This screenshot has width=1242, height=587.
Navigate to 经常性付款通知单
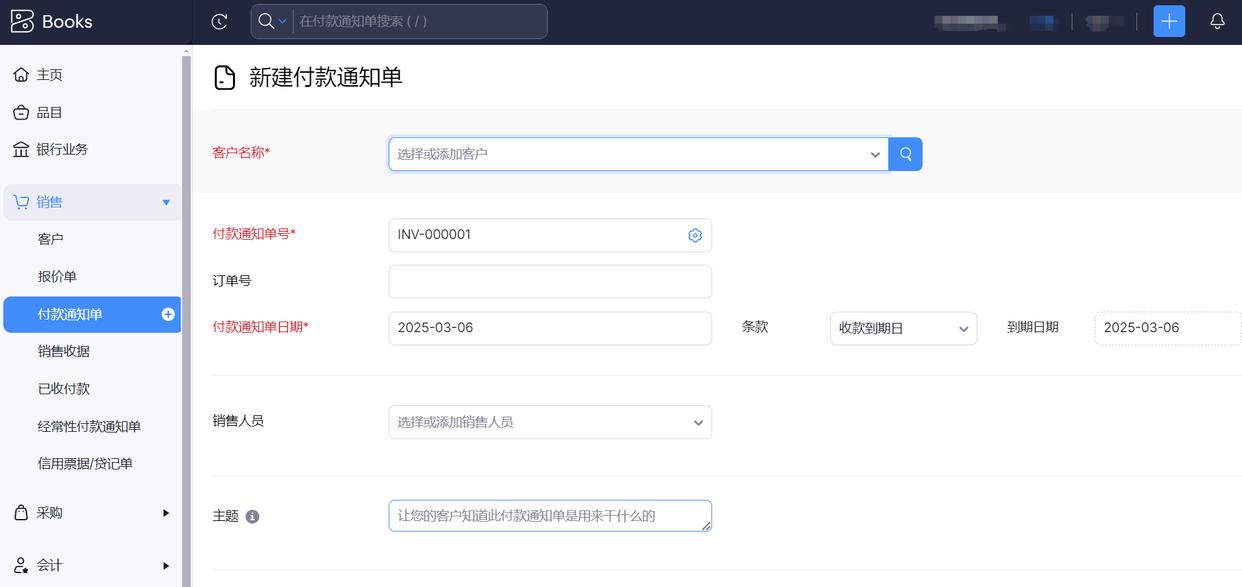click(89, 427)
